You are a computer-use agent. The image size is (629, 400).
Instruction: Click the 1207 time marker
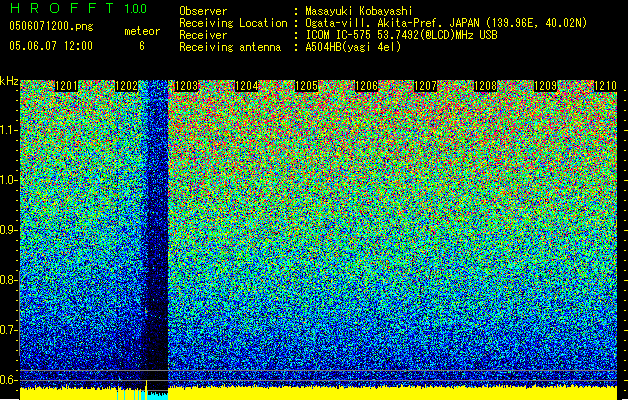pyautogui.click(x=425, y=86)
